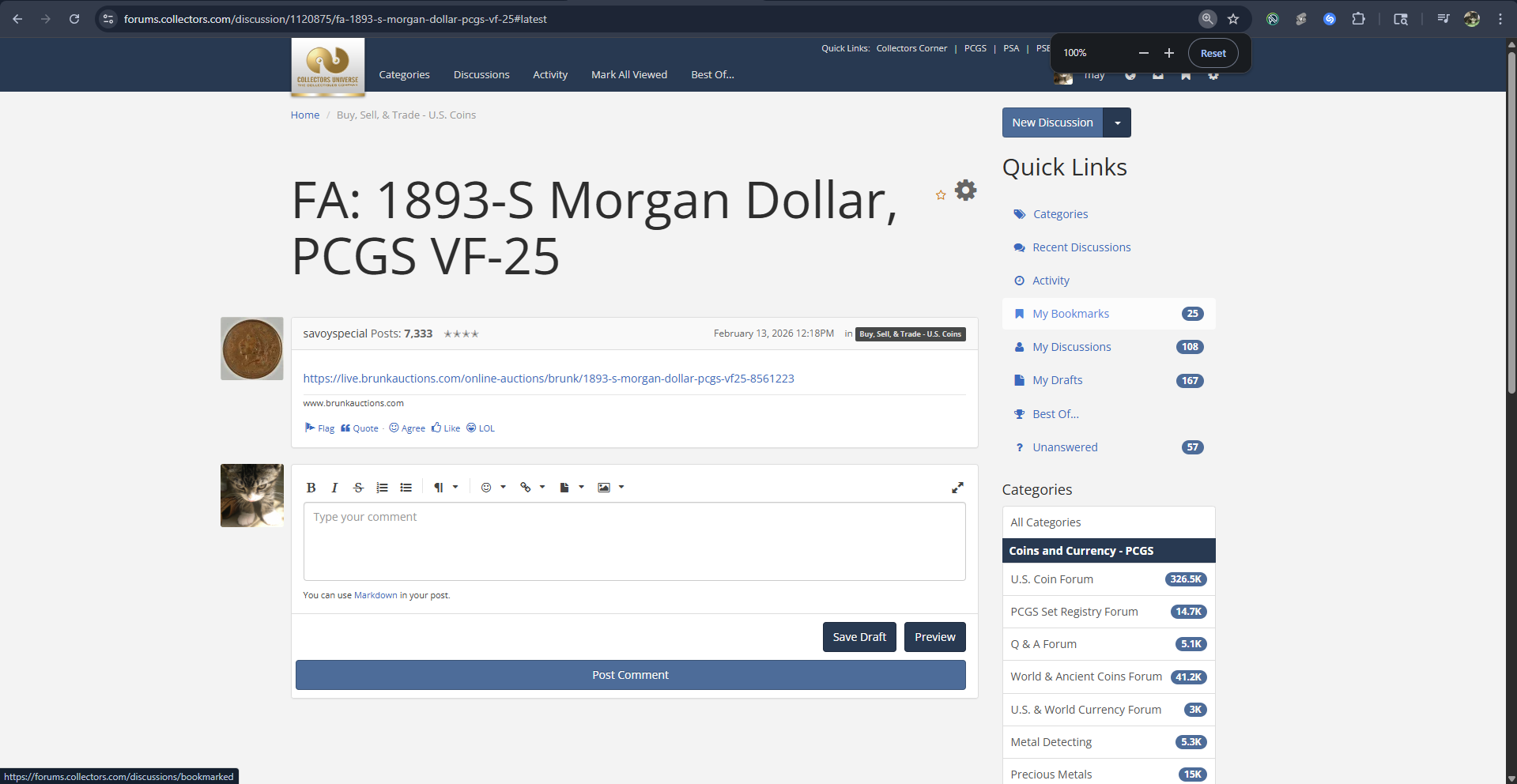Reset the zoom level with Reset button
1517x784 pixels.
point(1213,53)
